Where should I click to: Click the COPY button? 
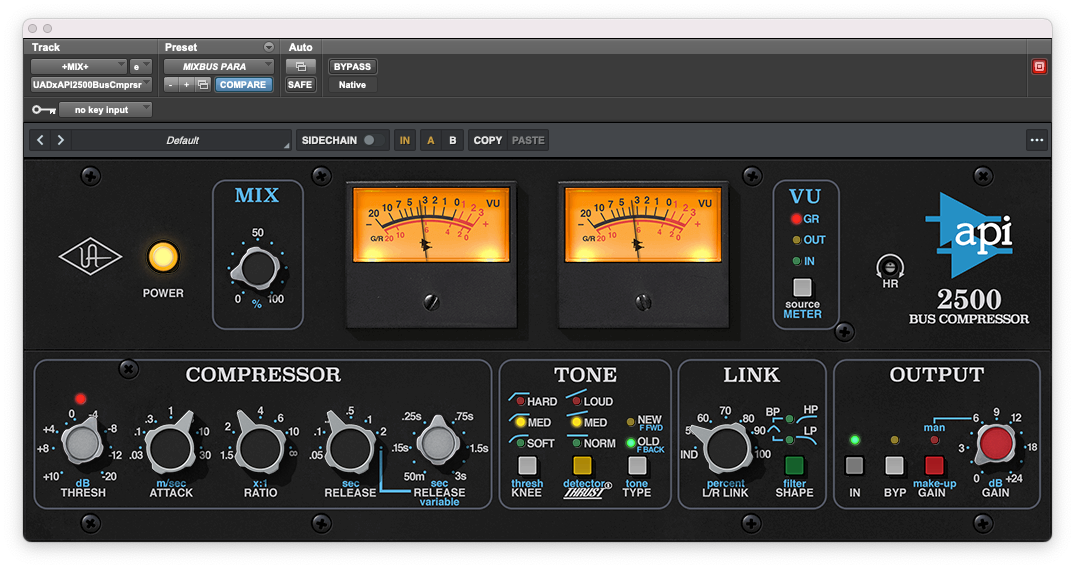pyautogui.click(x=487, y=141)
